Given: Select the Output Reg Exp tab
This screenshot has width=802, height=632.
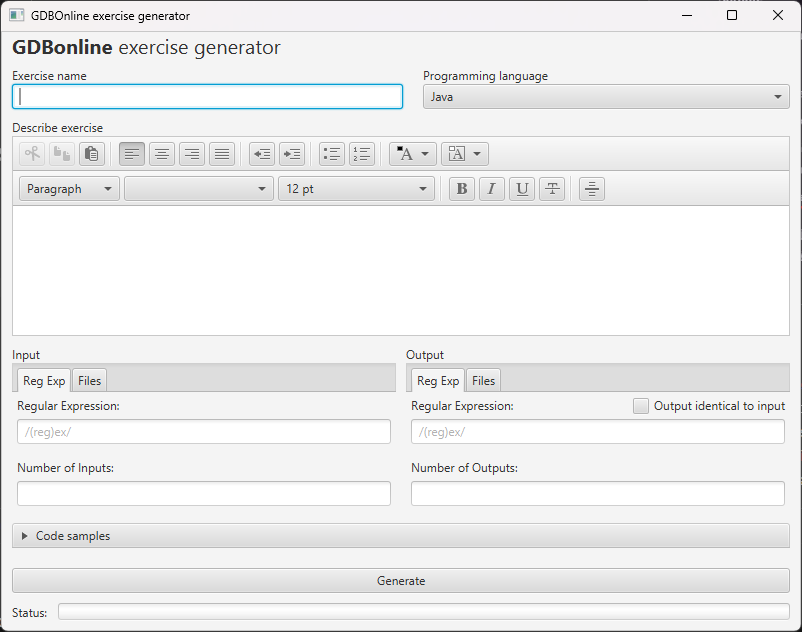Looking at the screenshot, I should [x=438, y=380].
